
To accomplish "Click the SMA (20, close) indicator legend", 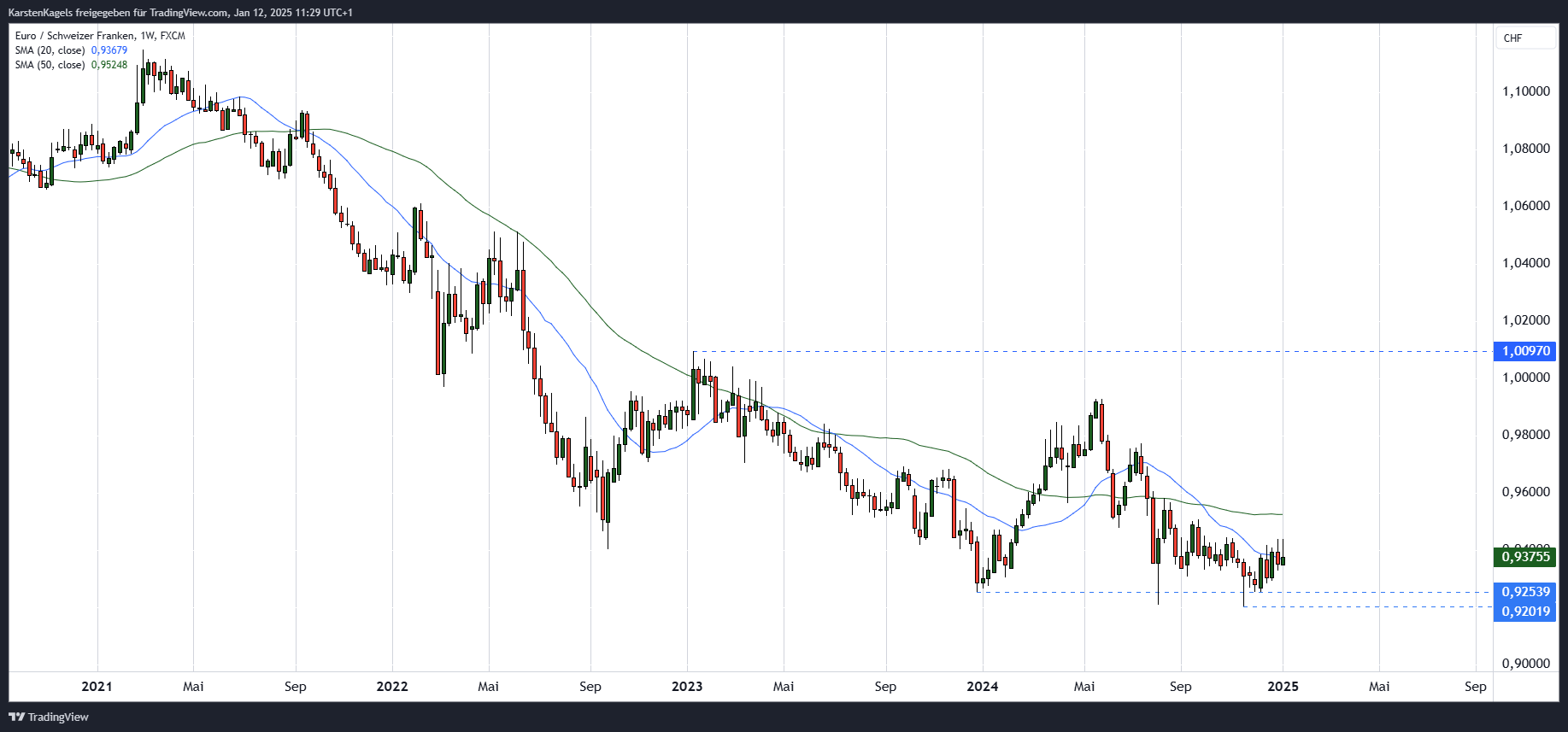I will coord(50,50).
